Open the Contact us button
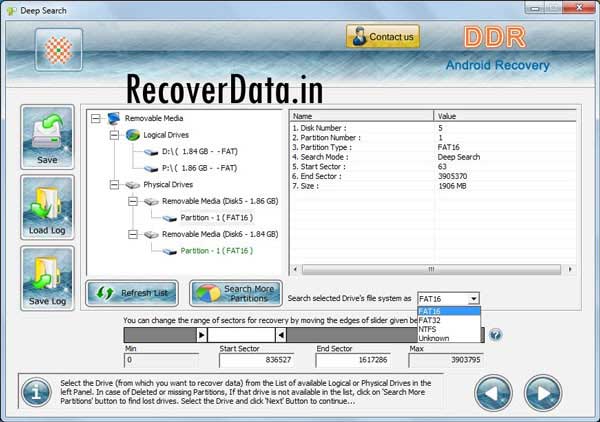The height and width of the screenshot is (422, 600). 382,38
